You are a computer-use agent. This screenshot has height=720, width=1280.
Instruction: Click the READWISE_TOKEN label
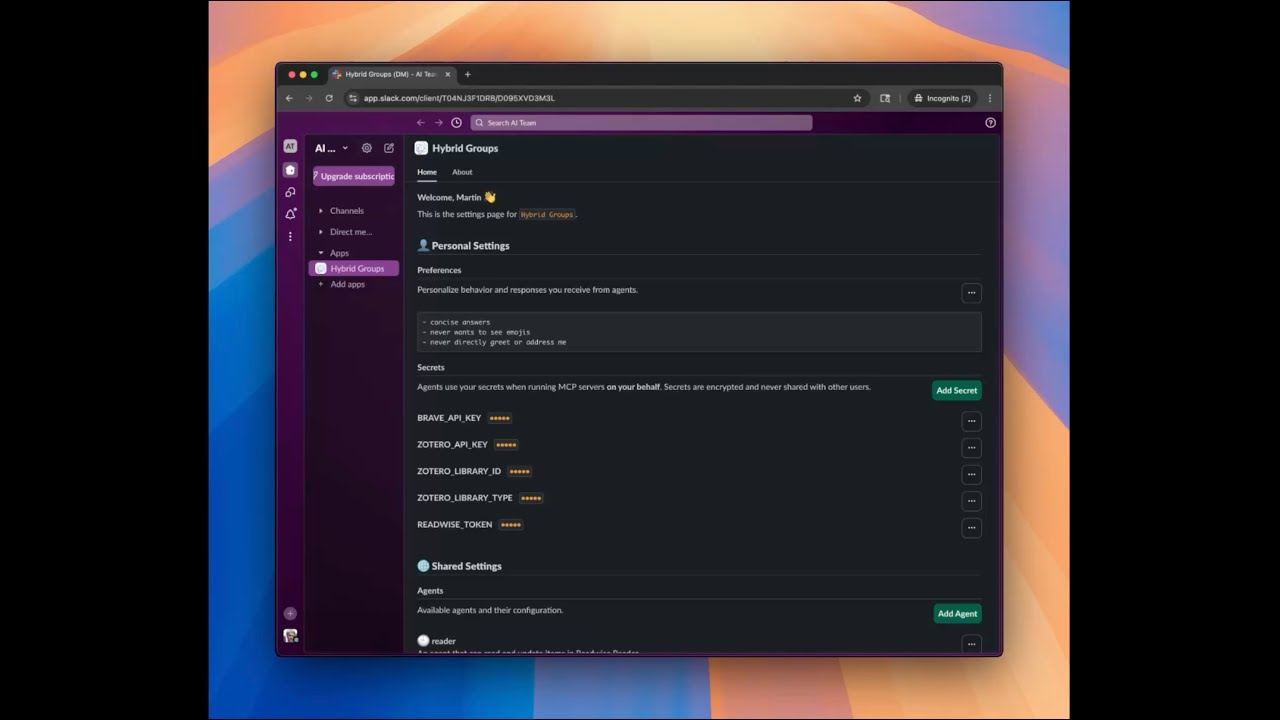(455, 524)
